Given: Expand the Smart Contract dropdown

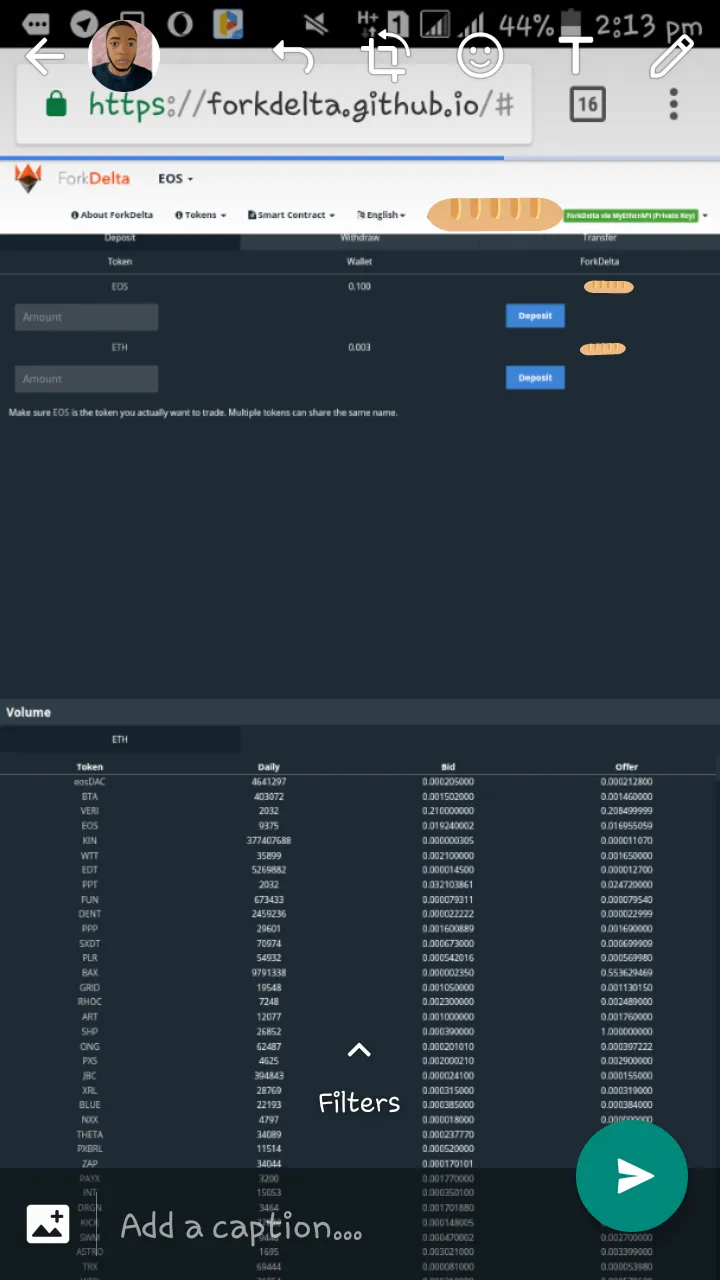Looking at the screenshot, I should (291, 215).
